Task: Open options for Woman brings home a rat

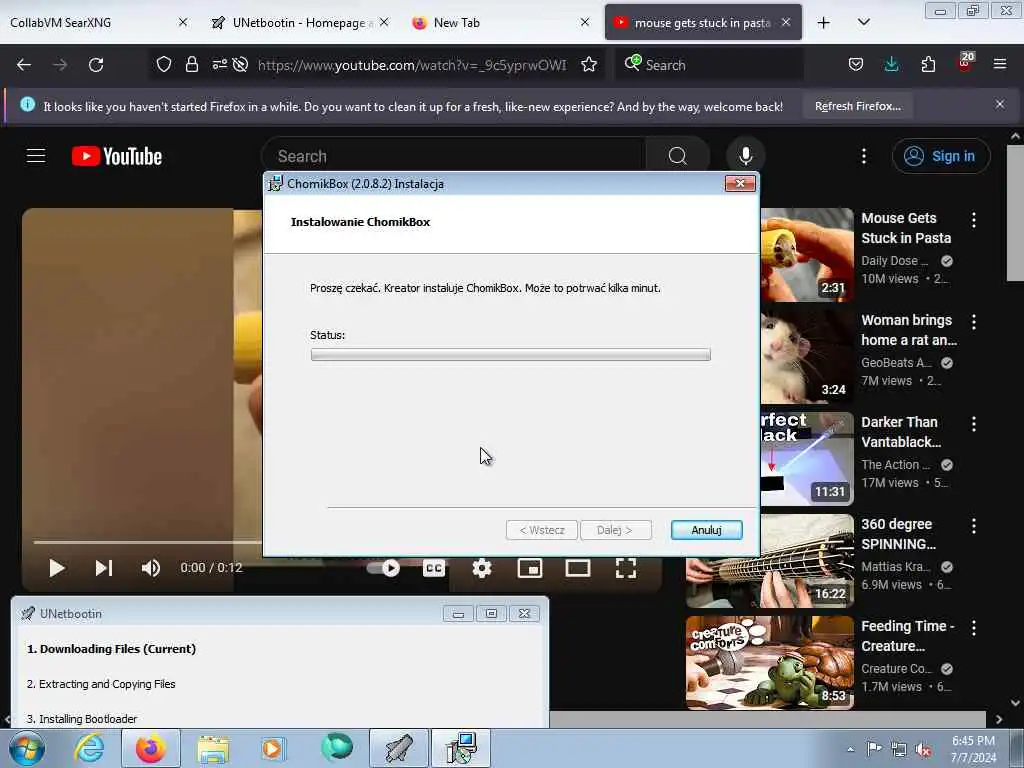Action: pos(974,322)
